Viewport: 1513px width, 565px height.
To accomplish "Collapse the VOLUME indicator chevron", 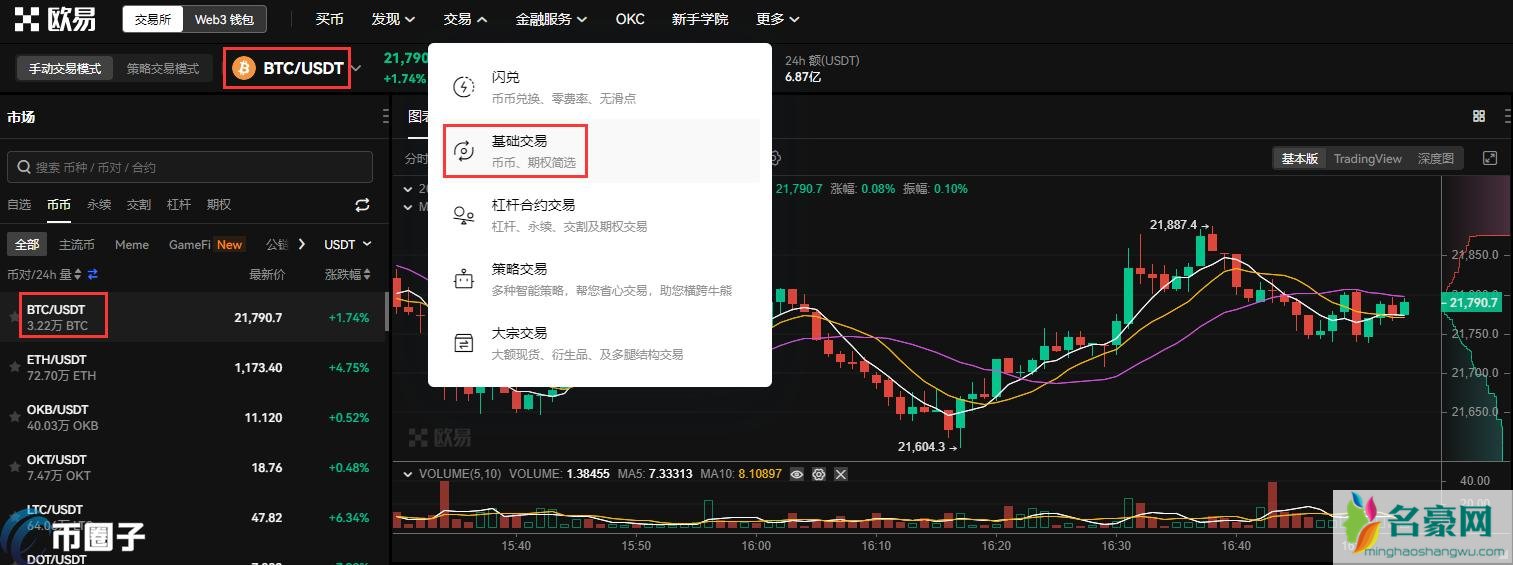I will [406, 473].
